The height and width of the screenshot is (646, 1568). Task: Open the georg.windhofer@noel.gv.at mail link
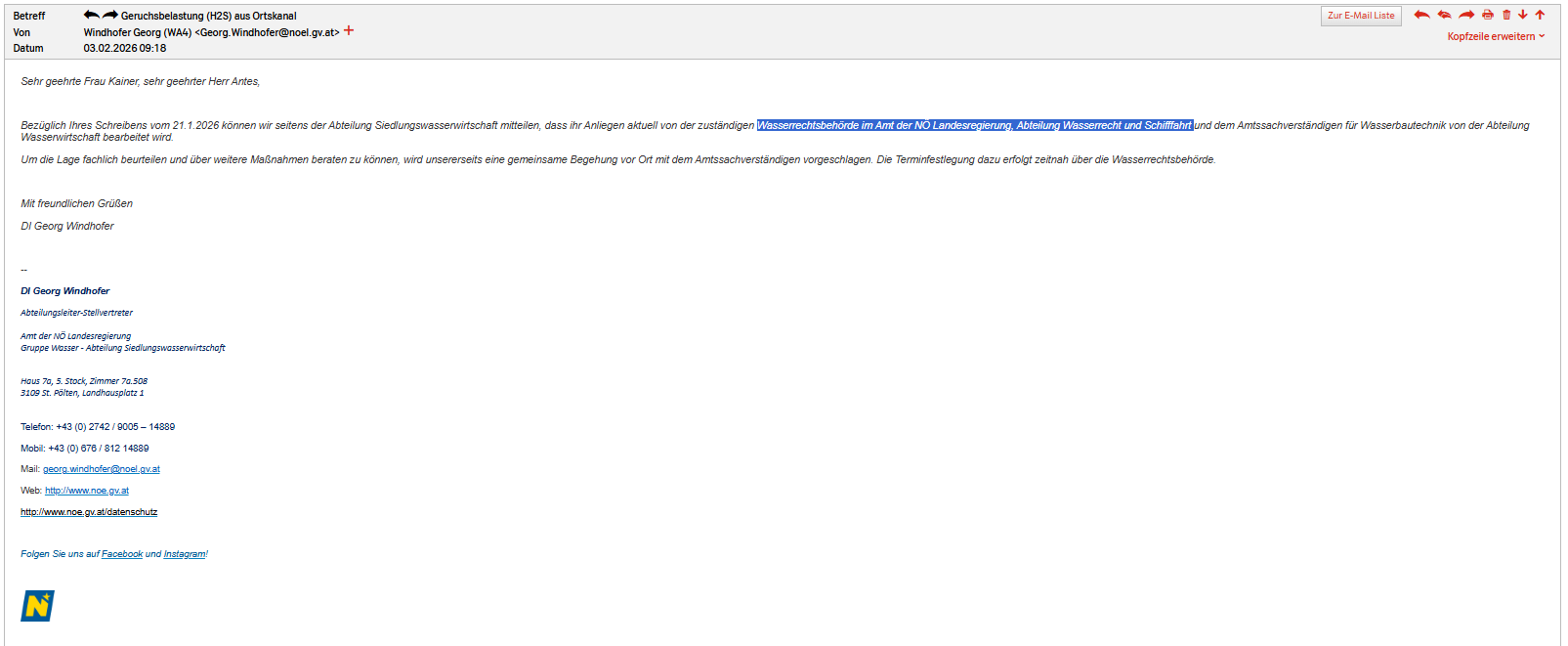pyautogui.click(x=101, y=469)
